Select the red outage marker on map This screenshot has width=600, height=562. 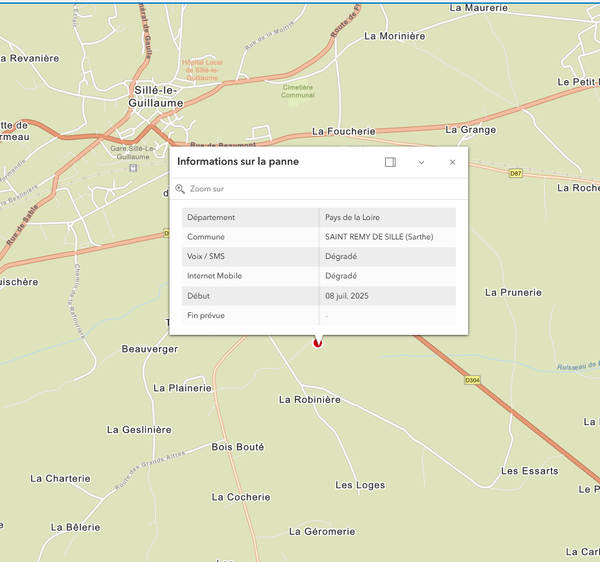pos(318,343)
